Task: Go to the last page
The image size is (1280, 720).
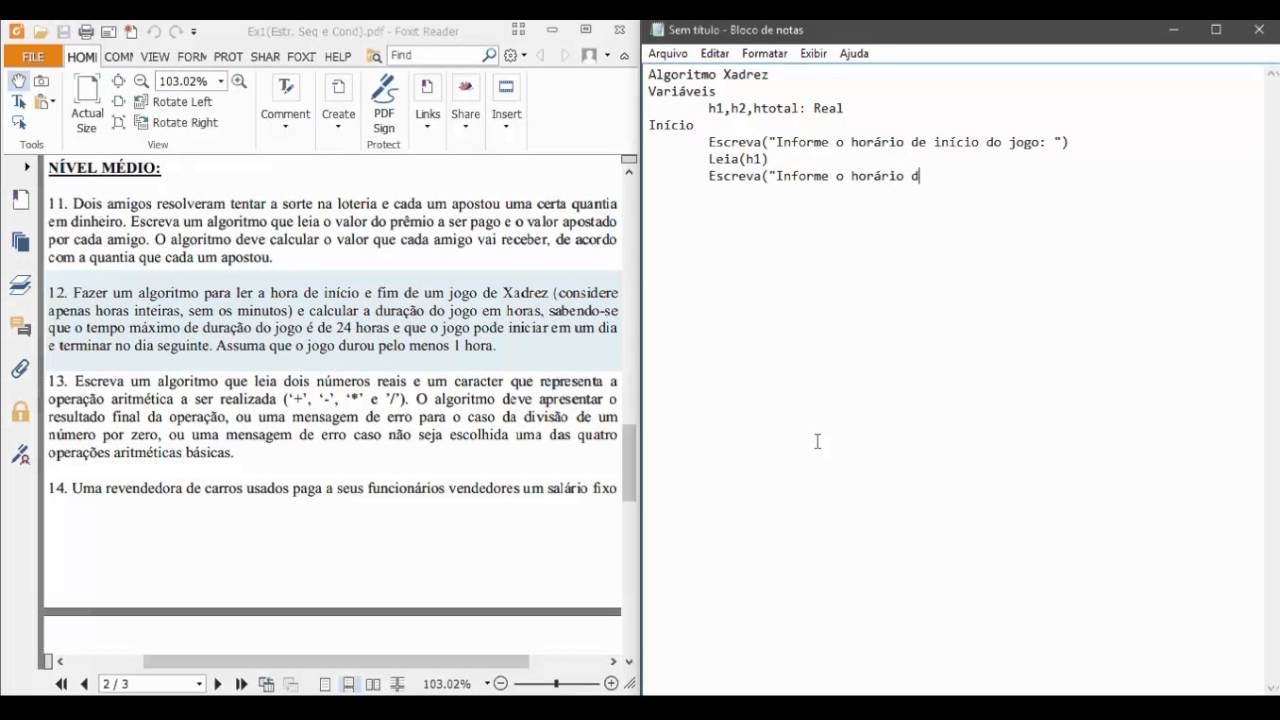Action: (x=241, y=684)
